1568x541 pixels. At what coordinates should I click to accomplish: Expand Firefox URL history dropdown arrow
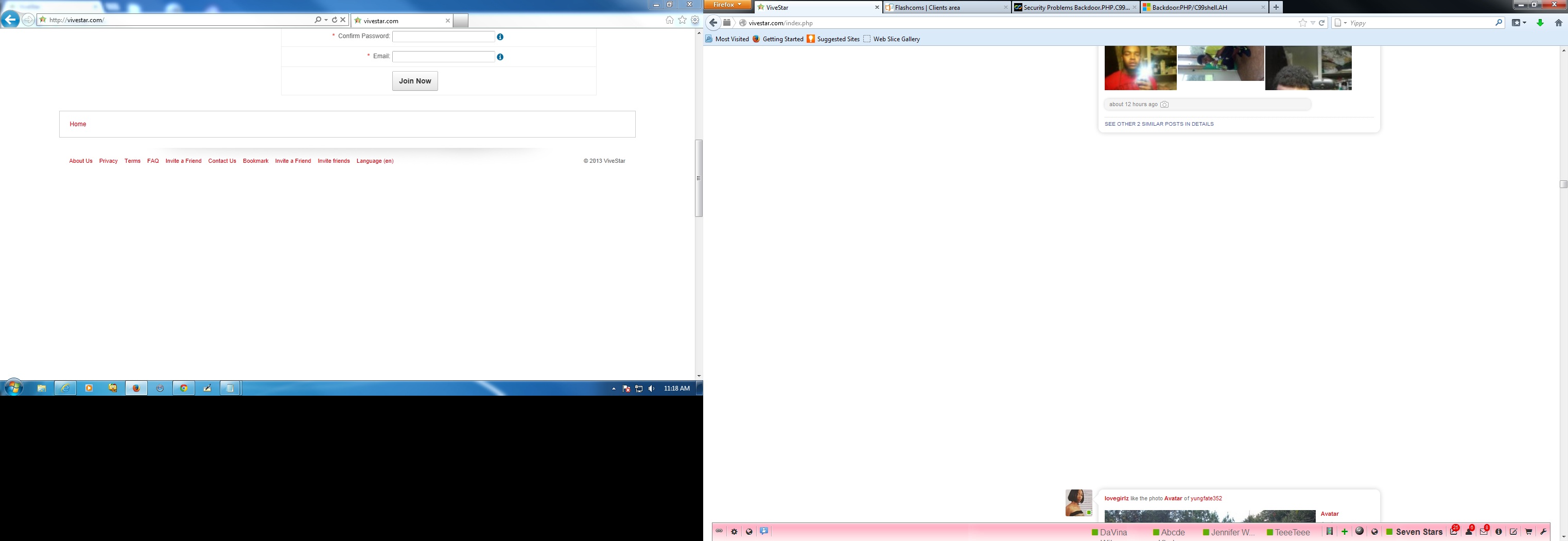click(1313, 23)
